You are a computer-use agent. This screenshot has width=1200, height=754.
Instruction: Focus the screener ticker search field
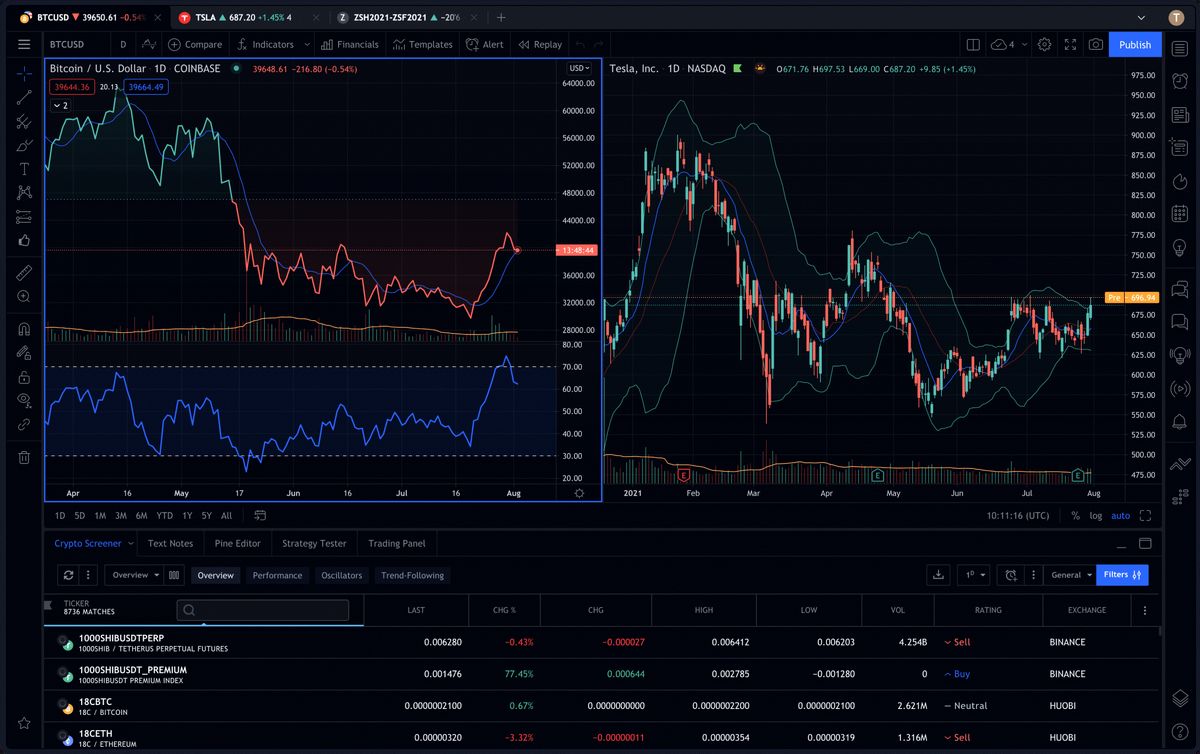click(263, 610)
